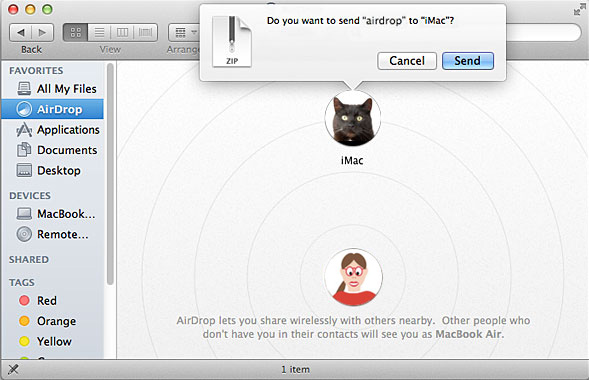Select All My Files in sidebar
The width and height of the screenshot is (589, 380).
tap(53, 89)
